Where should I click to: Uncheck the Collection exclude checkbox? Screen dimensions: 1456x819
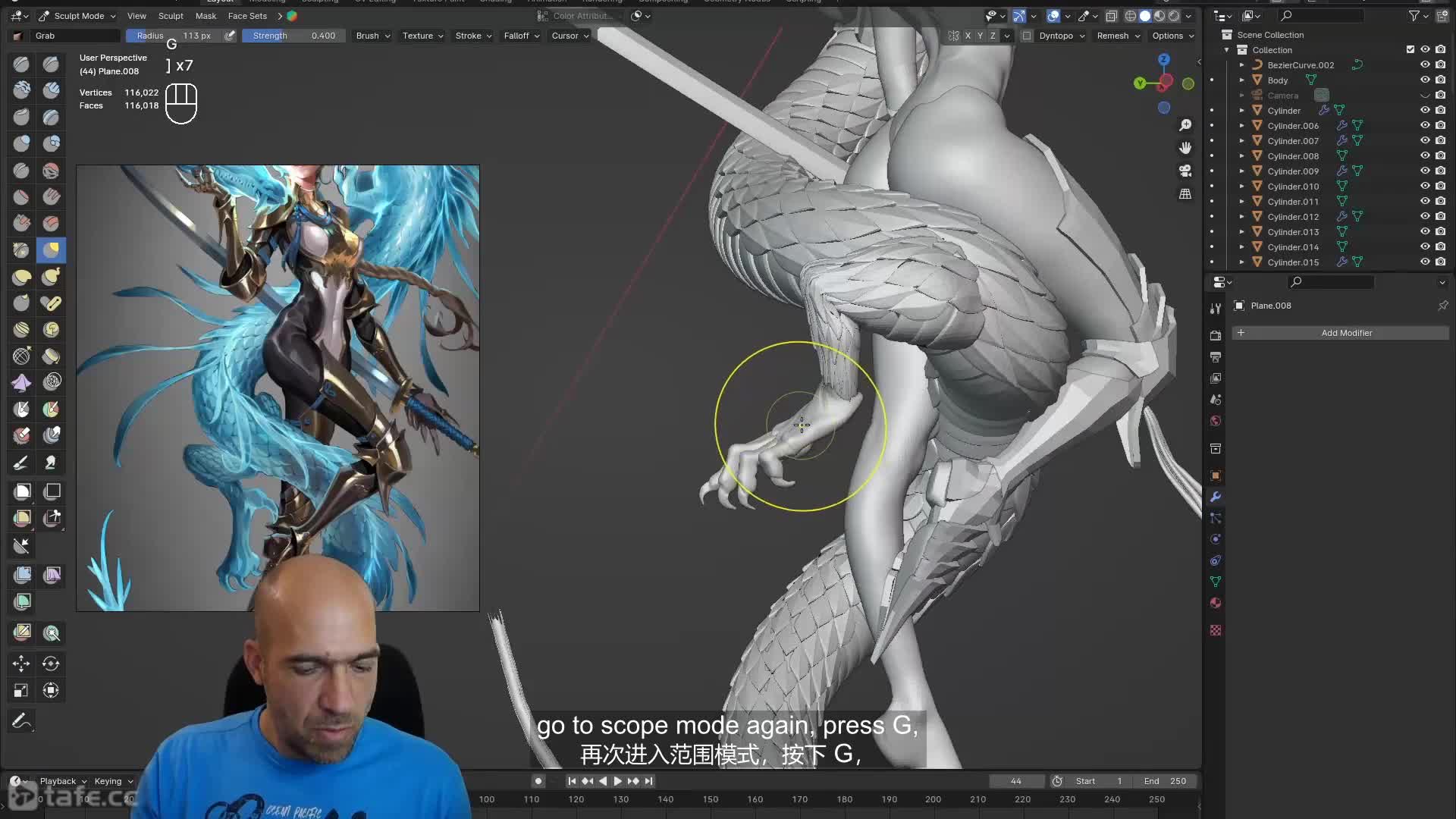pyautogui.click(x=1410, y=50)
